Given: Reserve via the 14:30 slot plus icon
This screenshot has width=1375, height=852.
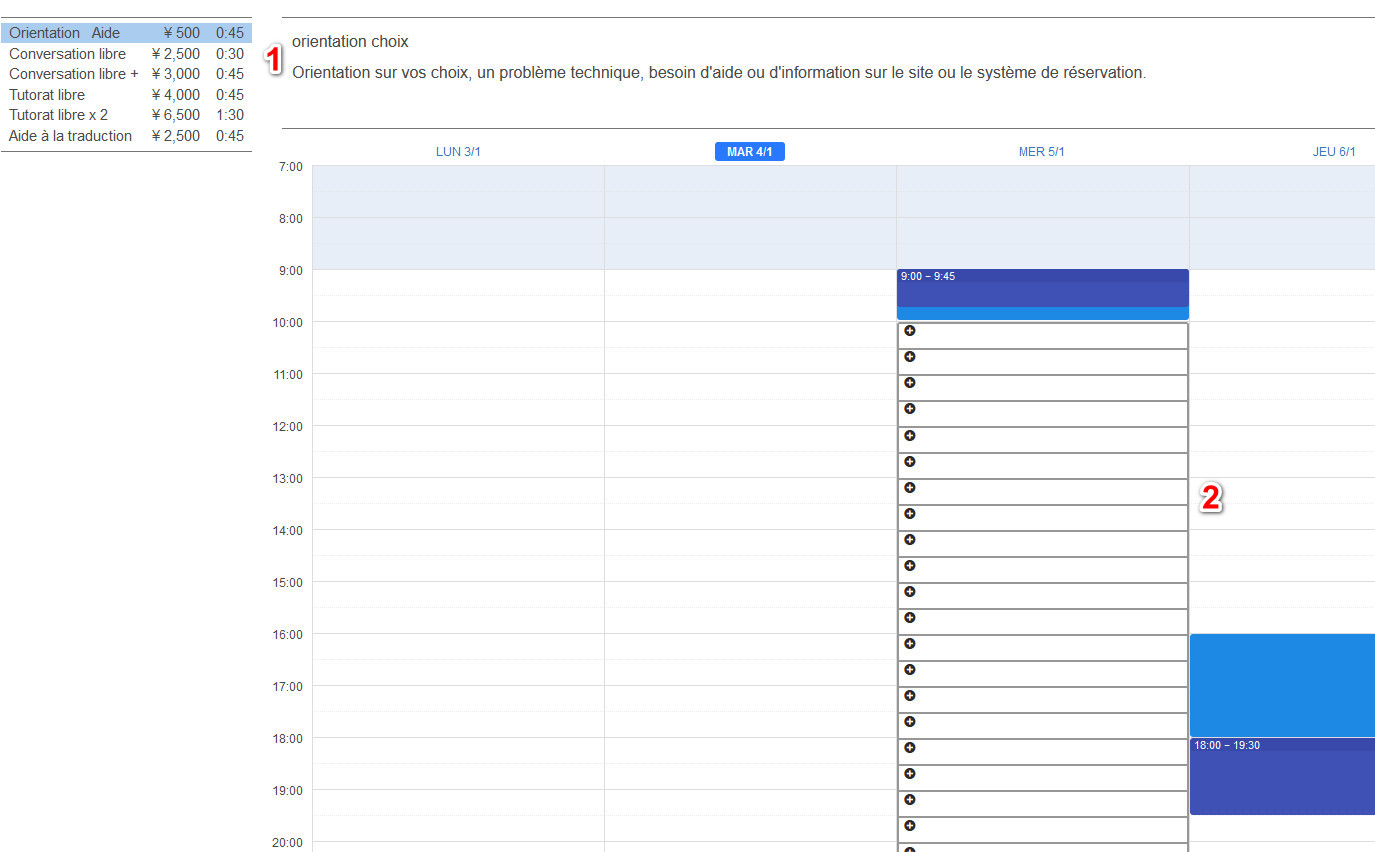Looking at the screenshot, I should pyautogui.click(x=910, y=566).
